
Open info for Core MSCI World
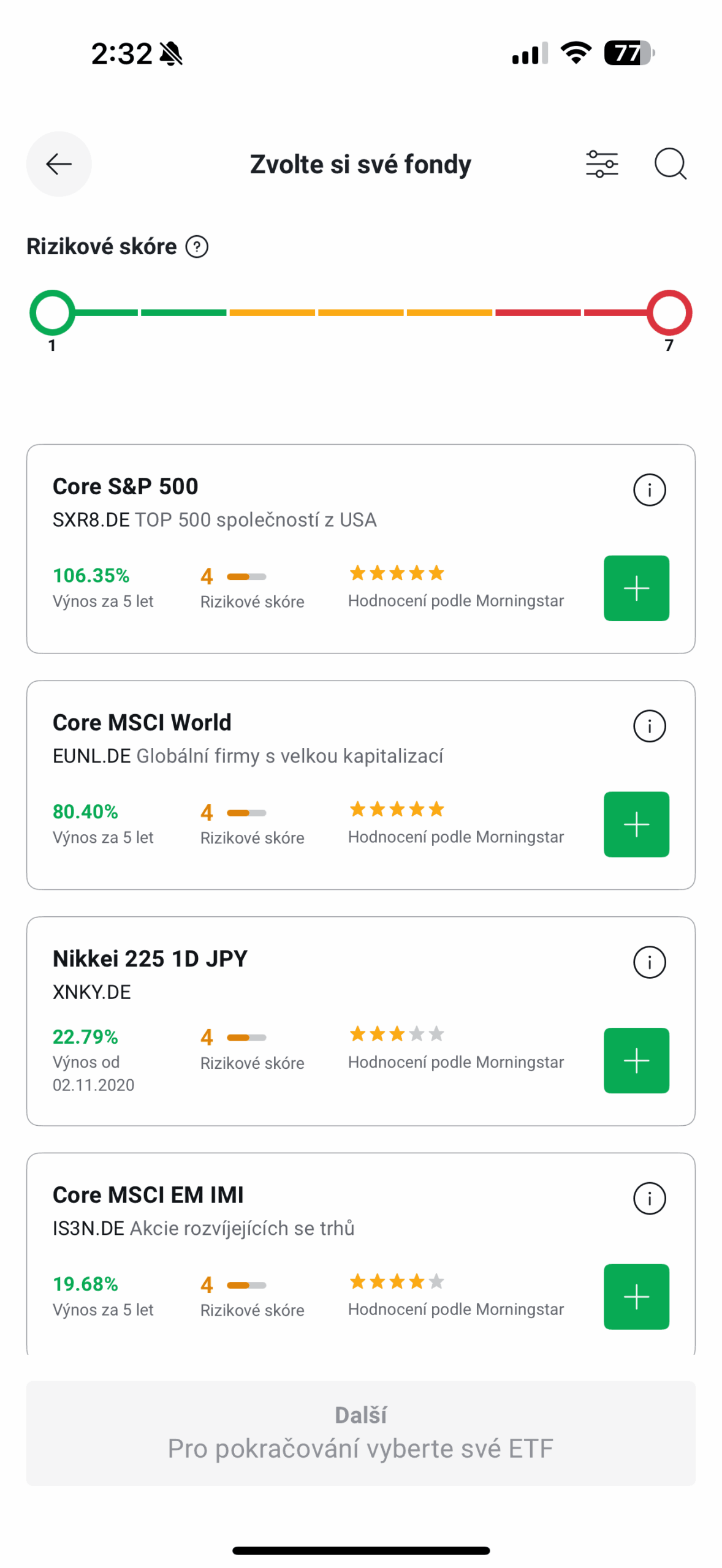pos(648,725)
